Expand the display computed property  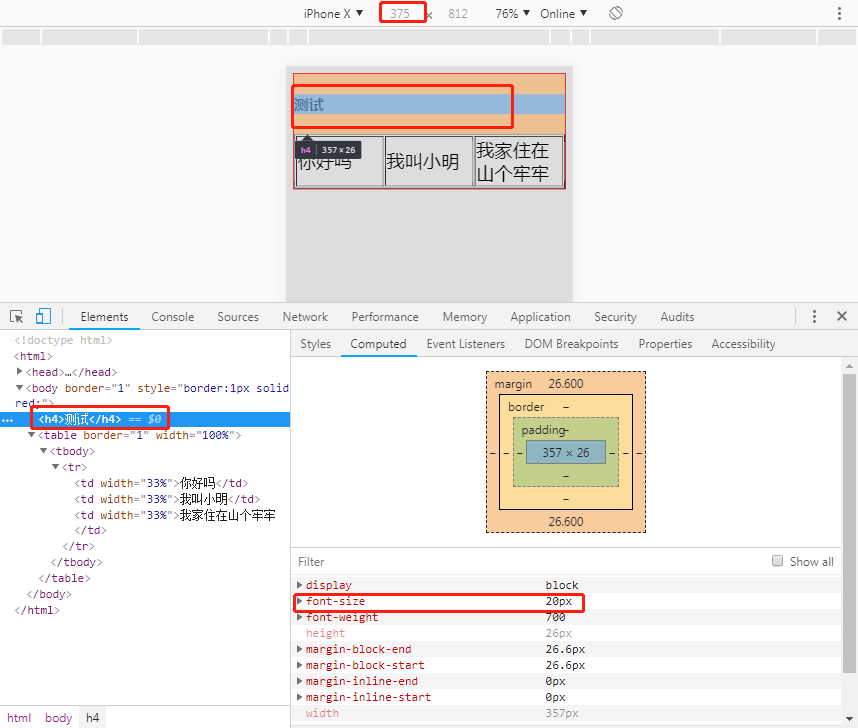[x=299, y=585]
